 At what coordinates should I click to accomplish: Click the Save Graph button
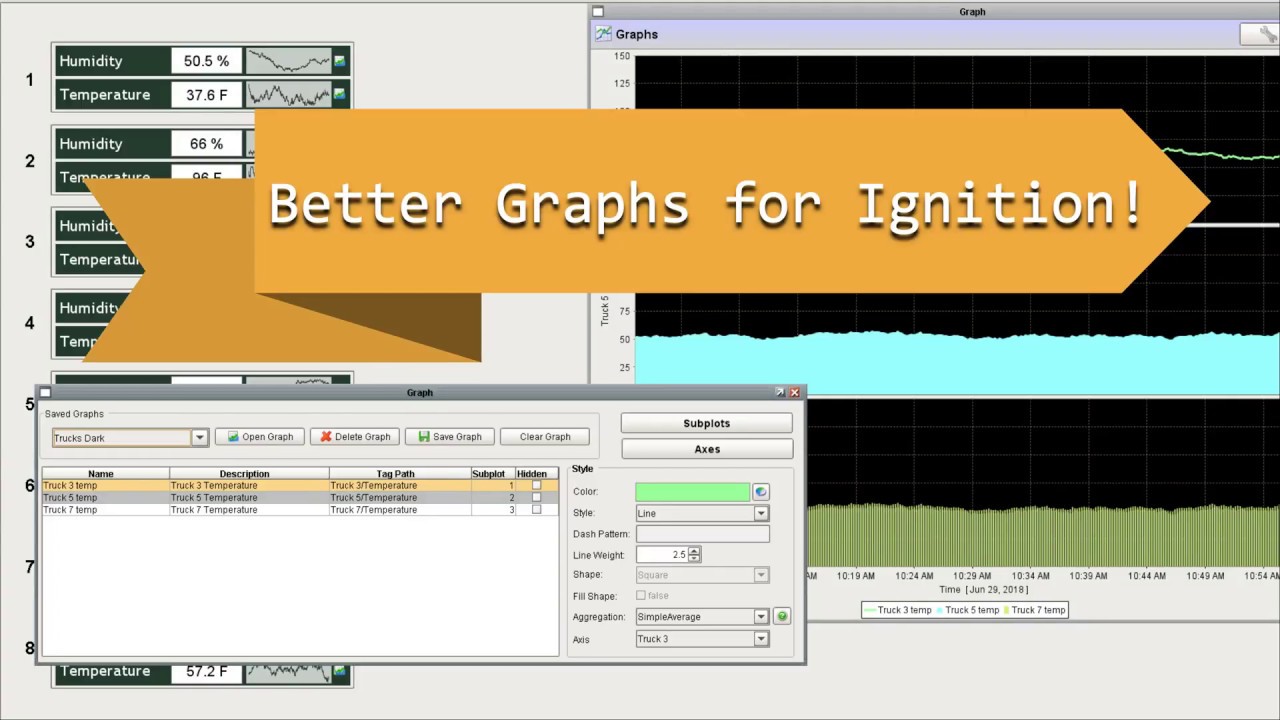(450, 437)
